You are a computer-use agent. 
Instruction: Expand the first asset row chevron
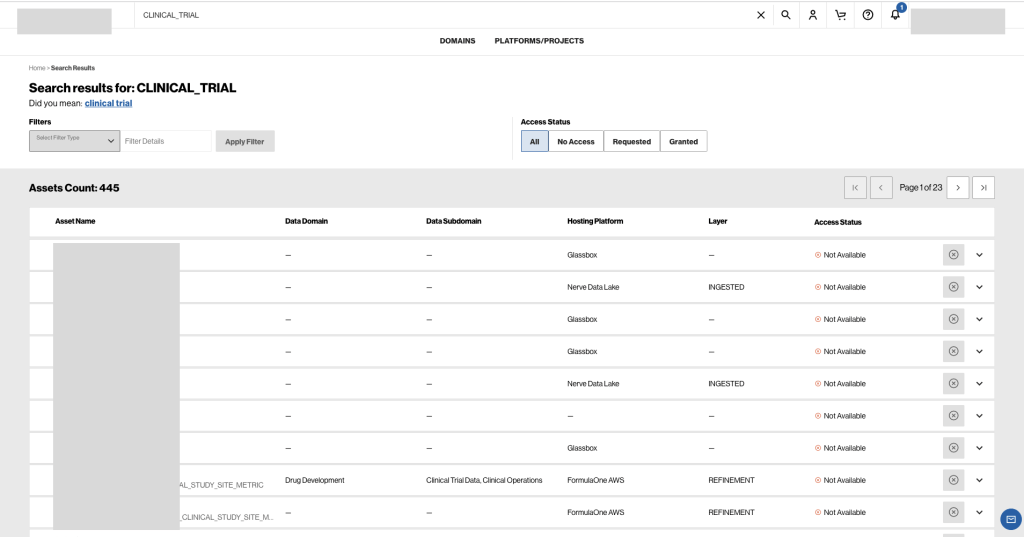[x=979, y=255]
